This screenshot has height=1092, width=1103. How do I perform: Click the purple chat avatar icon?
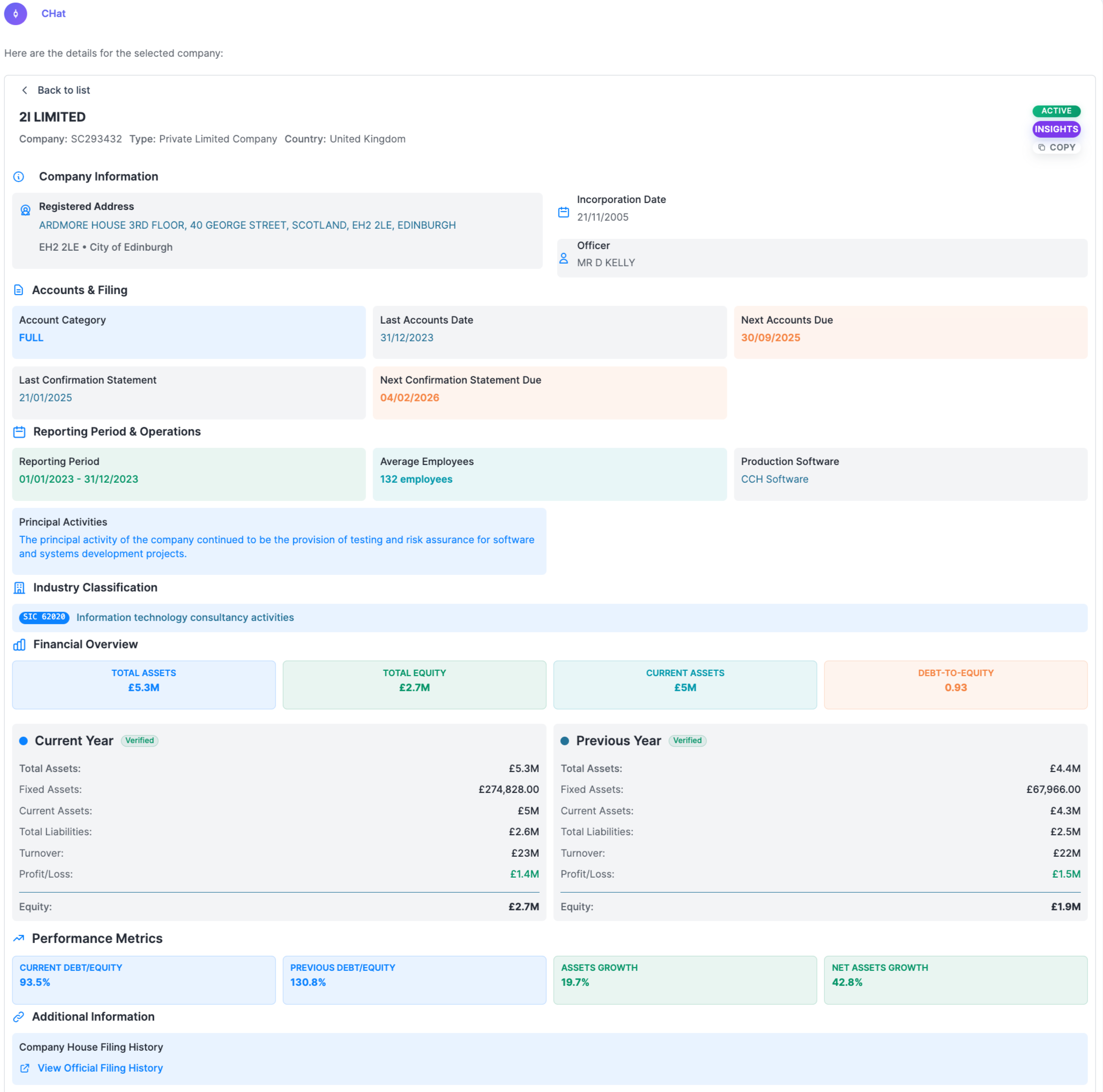16,14
